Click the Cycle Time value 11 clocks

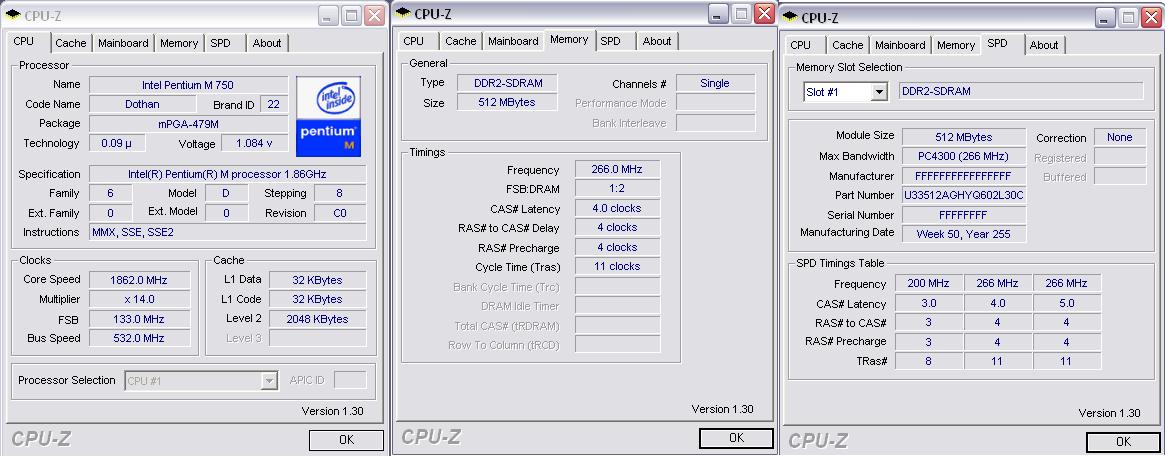[617, 266]
